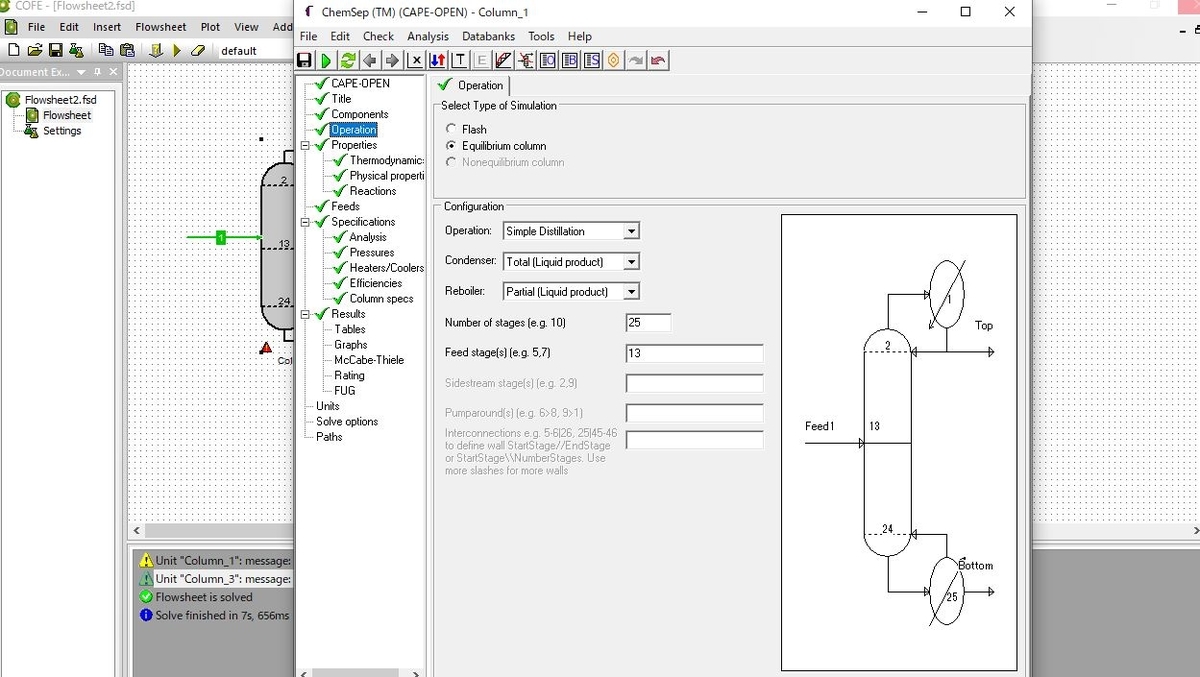Close the Document Explorer panel
Viewport: 1200px width, 677px height.
click(113, 72)
